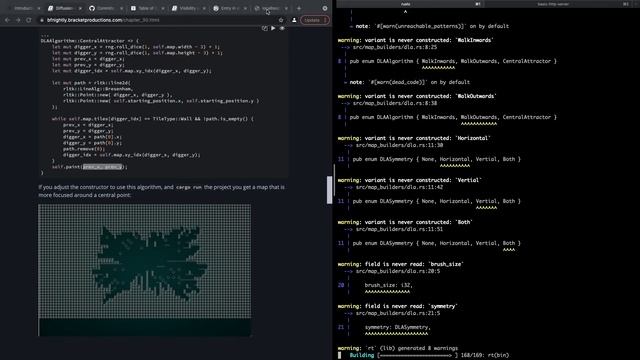The width and height of the screenshot is (640, 360).
Task: Run the code sample with play icon
Action: [x=273, y=28]
